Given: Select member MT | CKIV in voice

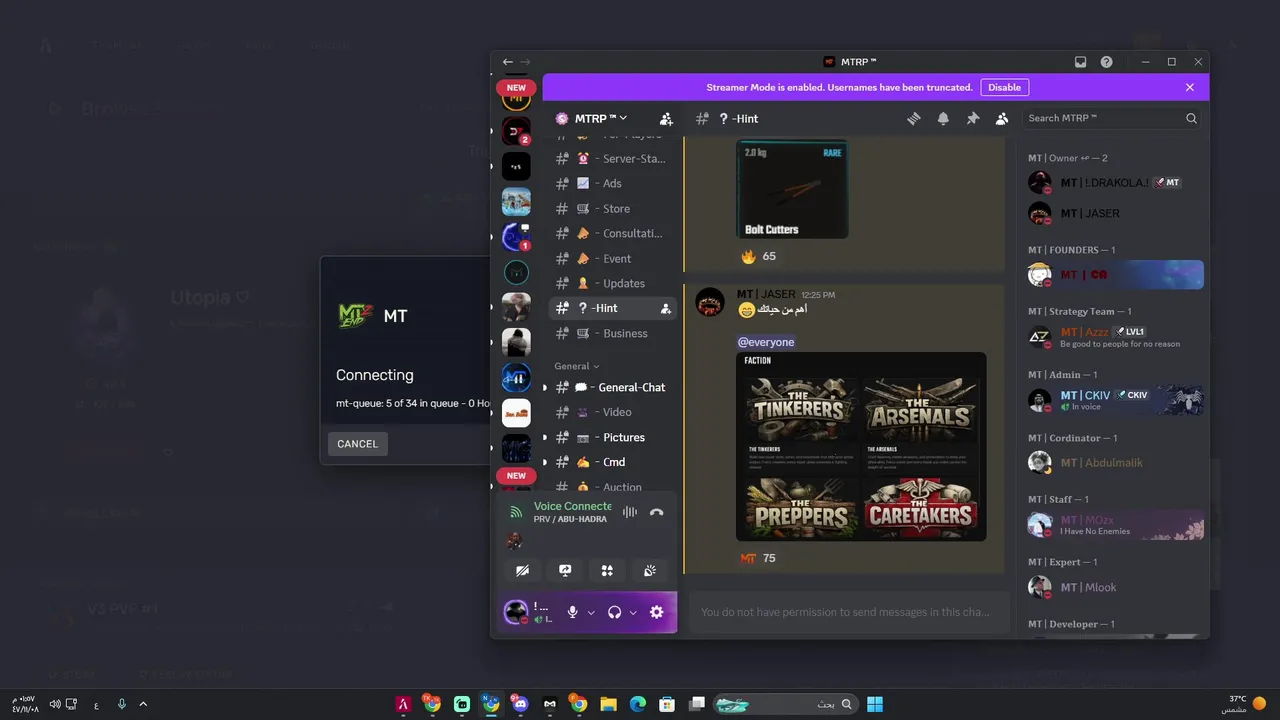Looking at the screenshot, I should tap(1114, 400).
